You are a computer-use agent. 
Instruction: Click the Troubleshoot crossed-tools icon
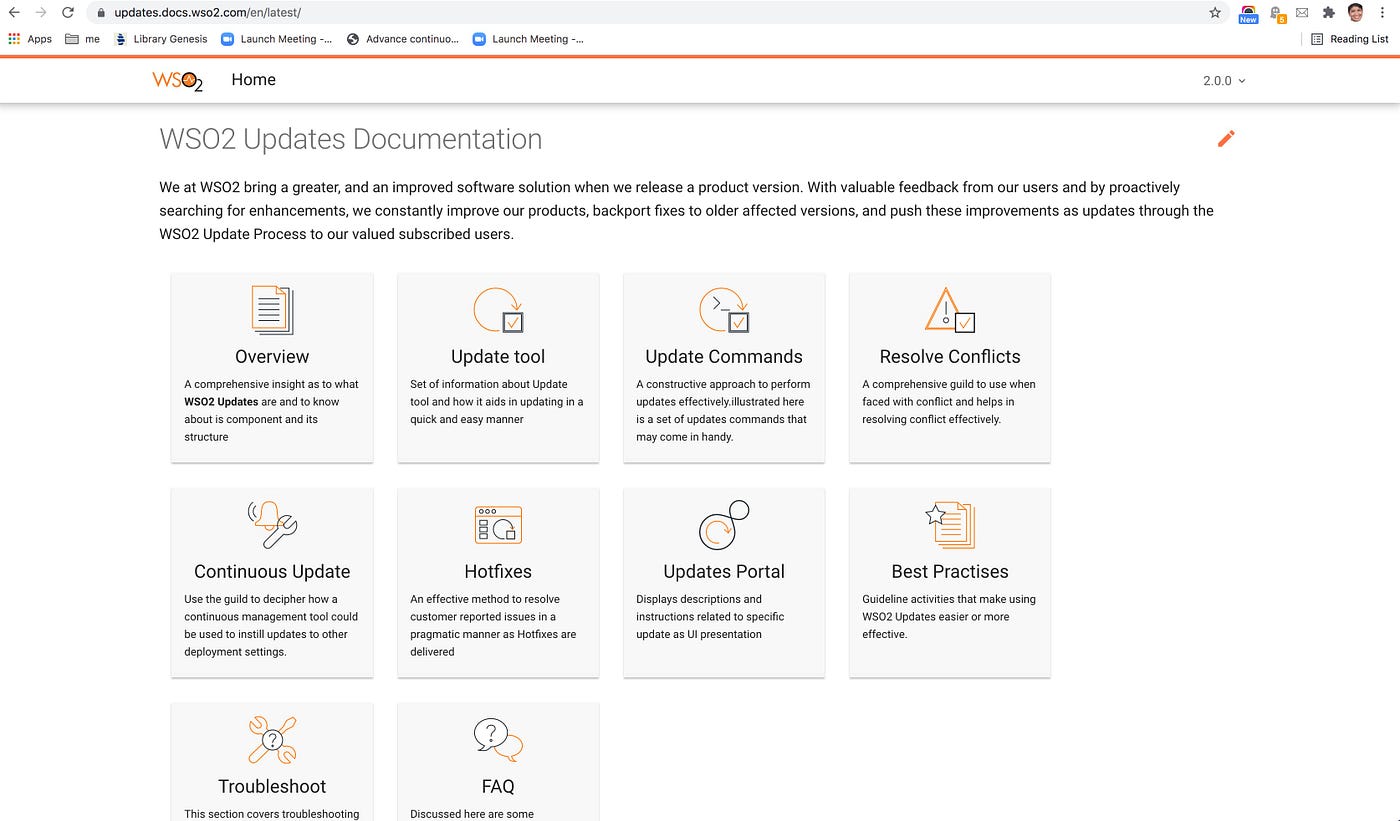(x=272, y=740)
